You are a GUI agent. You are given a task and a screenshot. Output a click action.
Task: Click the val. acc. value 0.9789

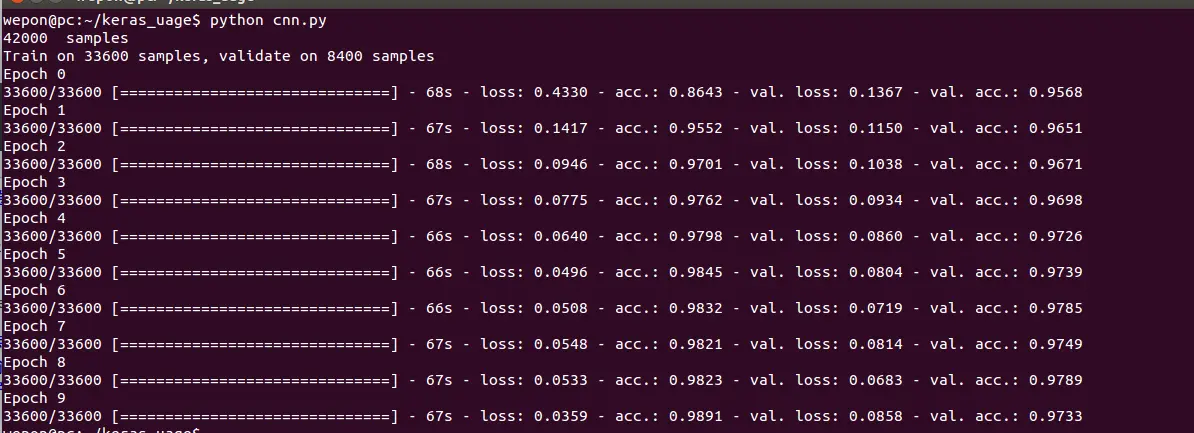point(1055,380)
